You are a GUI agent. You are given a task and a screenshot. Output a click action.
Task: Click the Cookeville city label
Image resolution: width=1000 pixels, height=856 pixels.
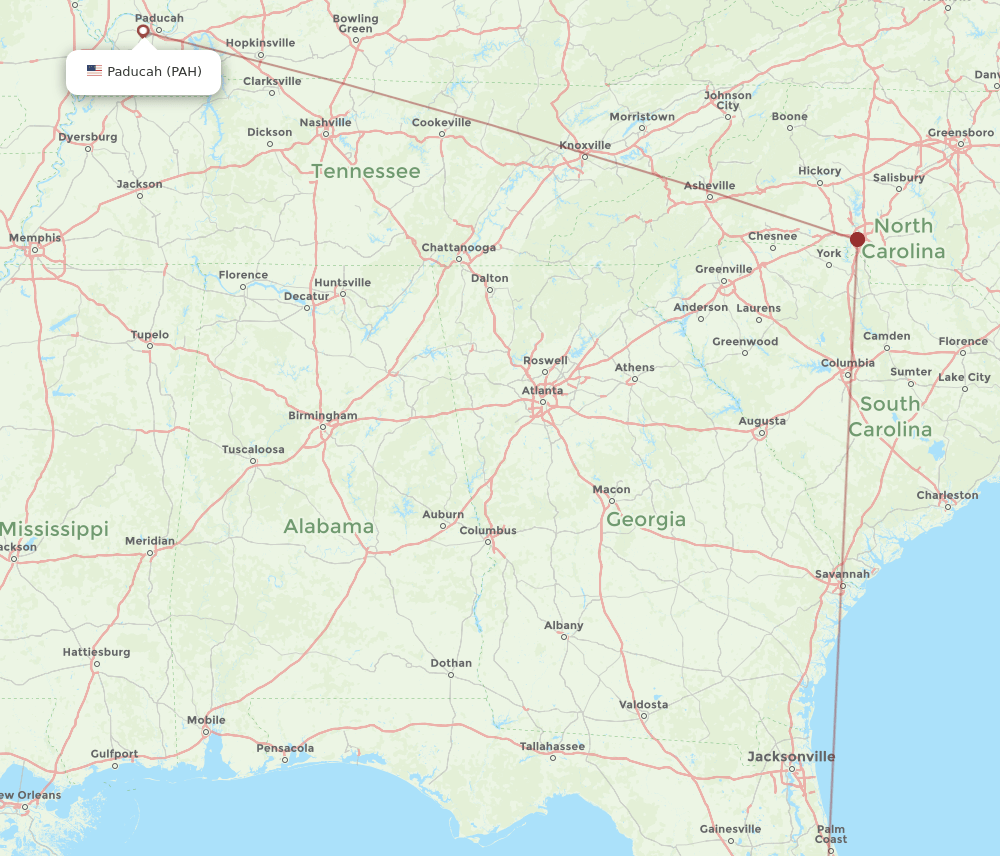(441, 122)
